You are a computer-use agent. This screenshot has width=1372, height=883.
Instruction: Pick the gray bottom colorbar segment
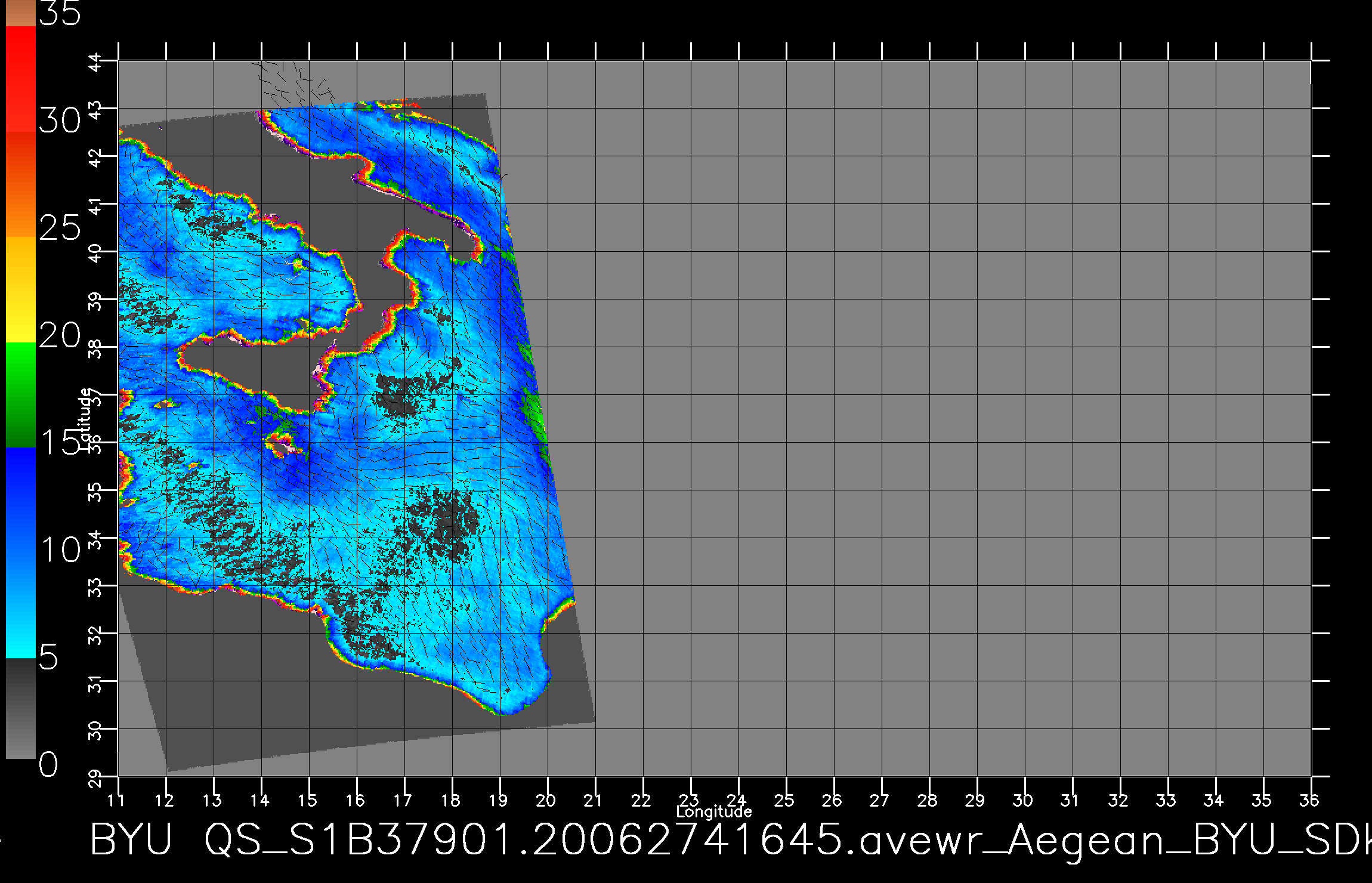[21, 709]
